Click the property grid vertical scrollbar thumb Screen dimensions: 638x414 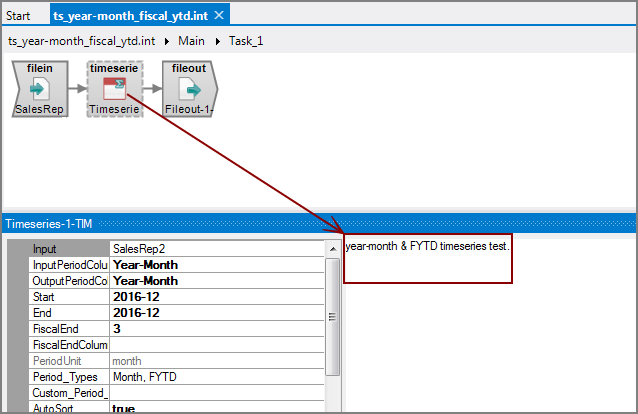(332, 317)
